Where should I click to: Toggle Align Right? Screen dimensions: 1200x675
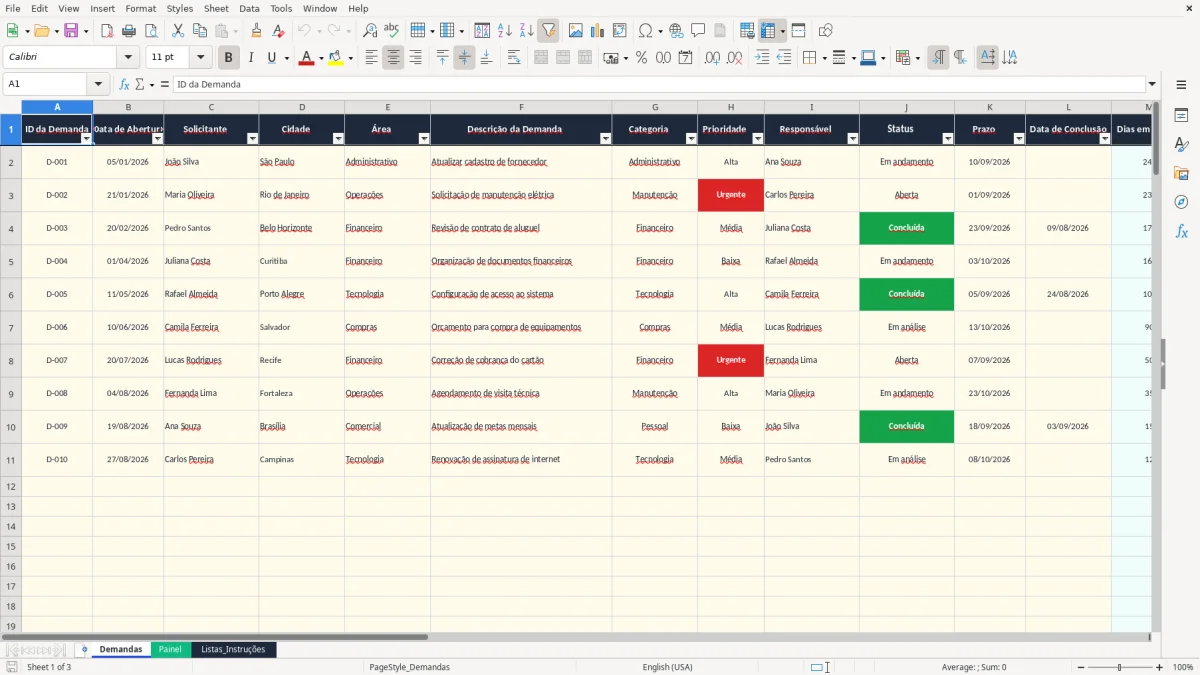point(415,58)
